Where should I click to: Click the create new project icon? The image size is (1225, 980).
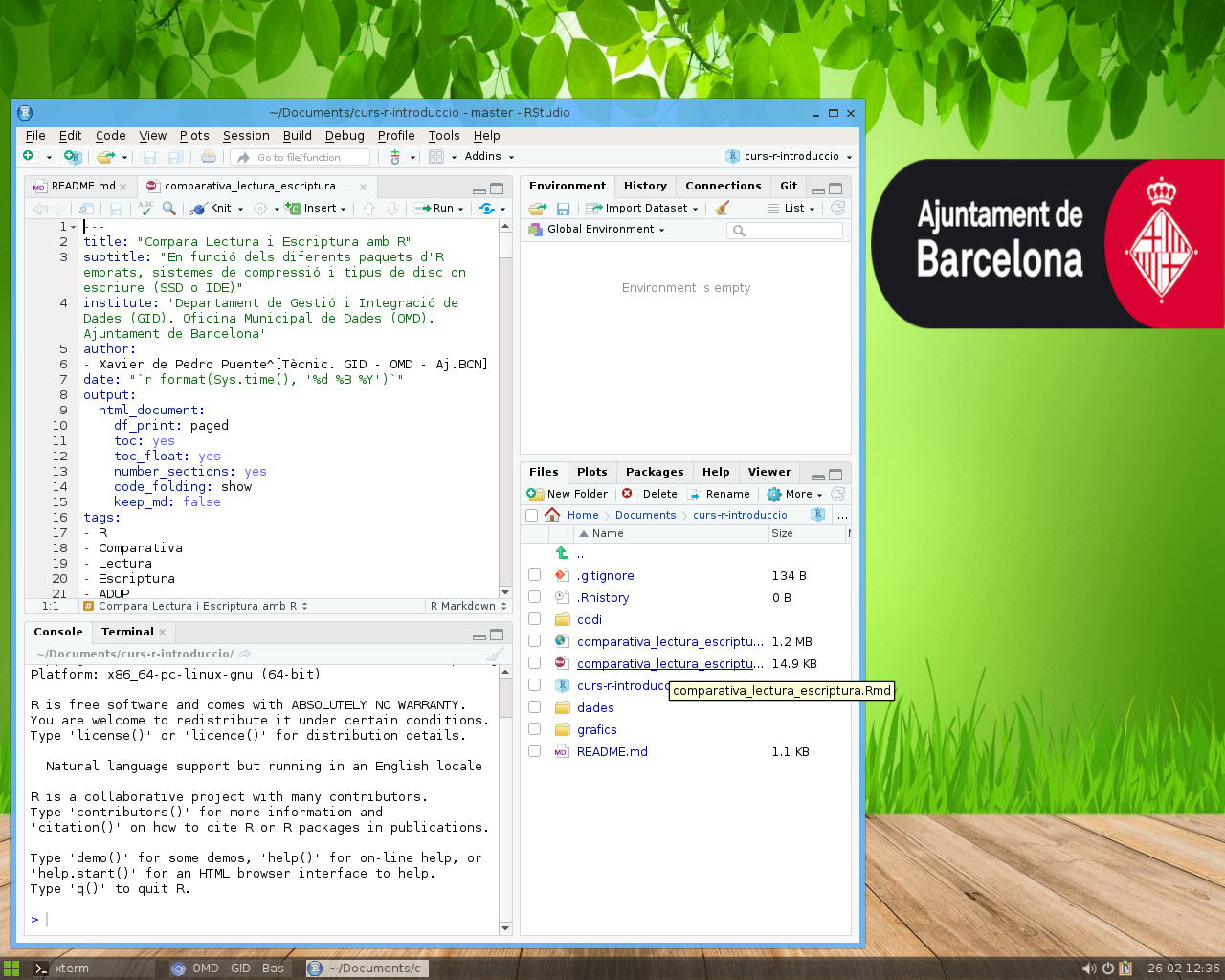pos(73,157)
